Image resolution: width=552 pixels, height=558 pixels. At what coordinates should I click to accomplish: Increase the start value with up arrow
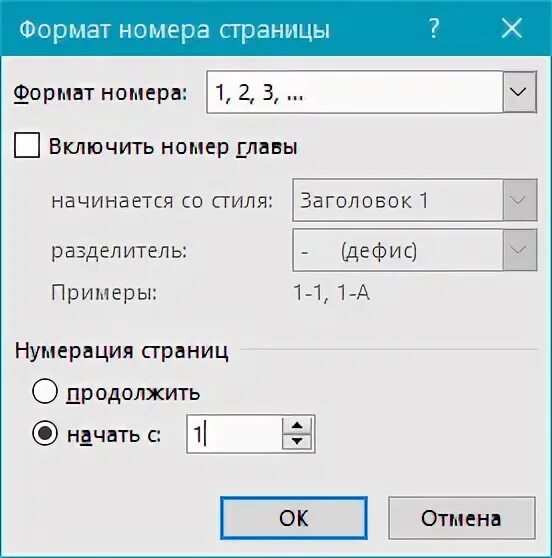(297, 425)
